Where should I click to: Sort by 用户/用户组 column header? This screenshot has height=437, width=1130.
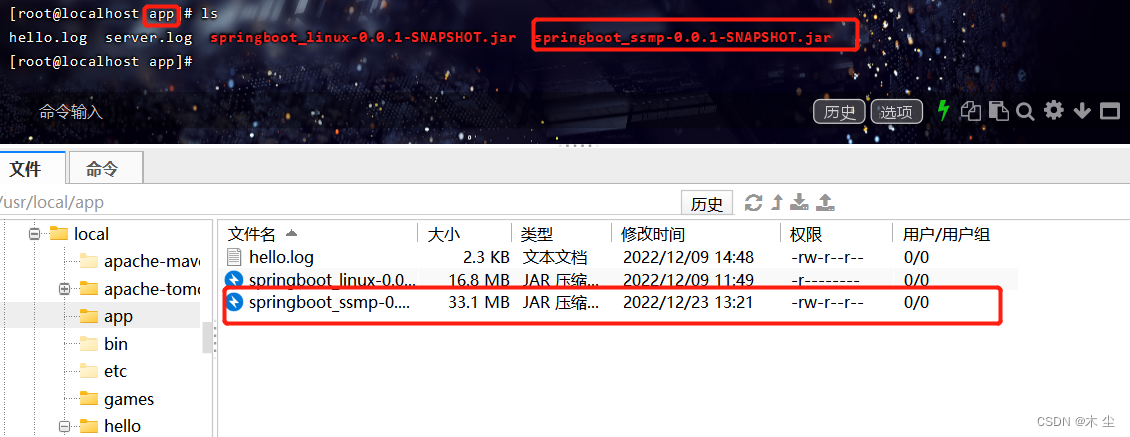946,234
